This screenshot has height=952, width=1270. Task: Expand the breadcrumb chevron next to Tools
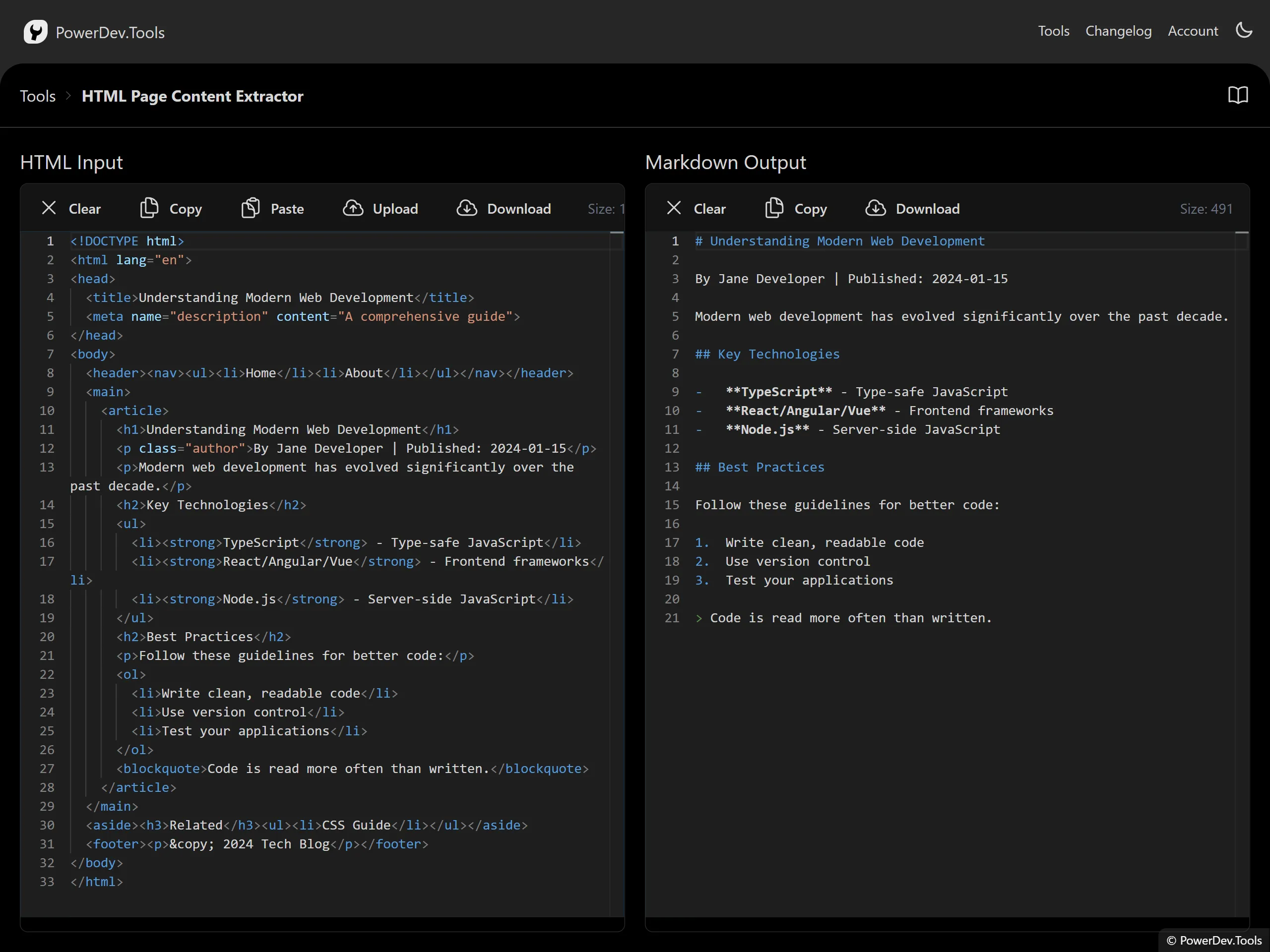pyautogui.click(x=68, y=96)
